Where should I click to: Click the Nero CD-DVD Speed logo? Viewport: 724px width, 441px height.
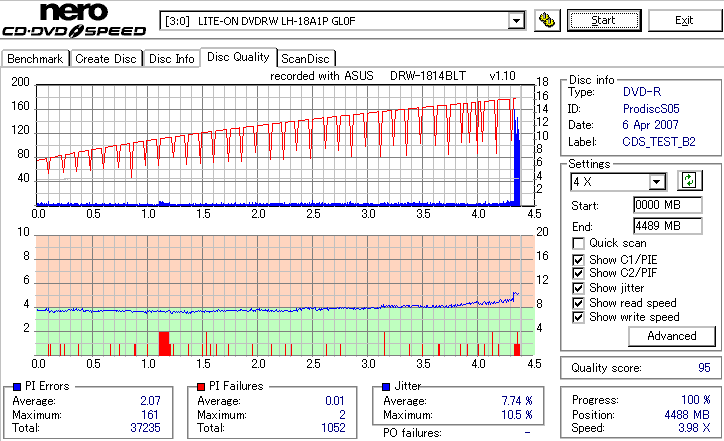point(74,20)
